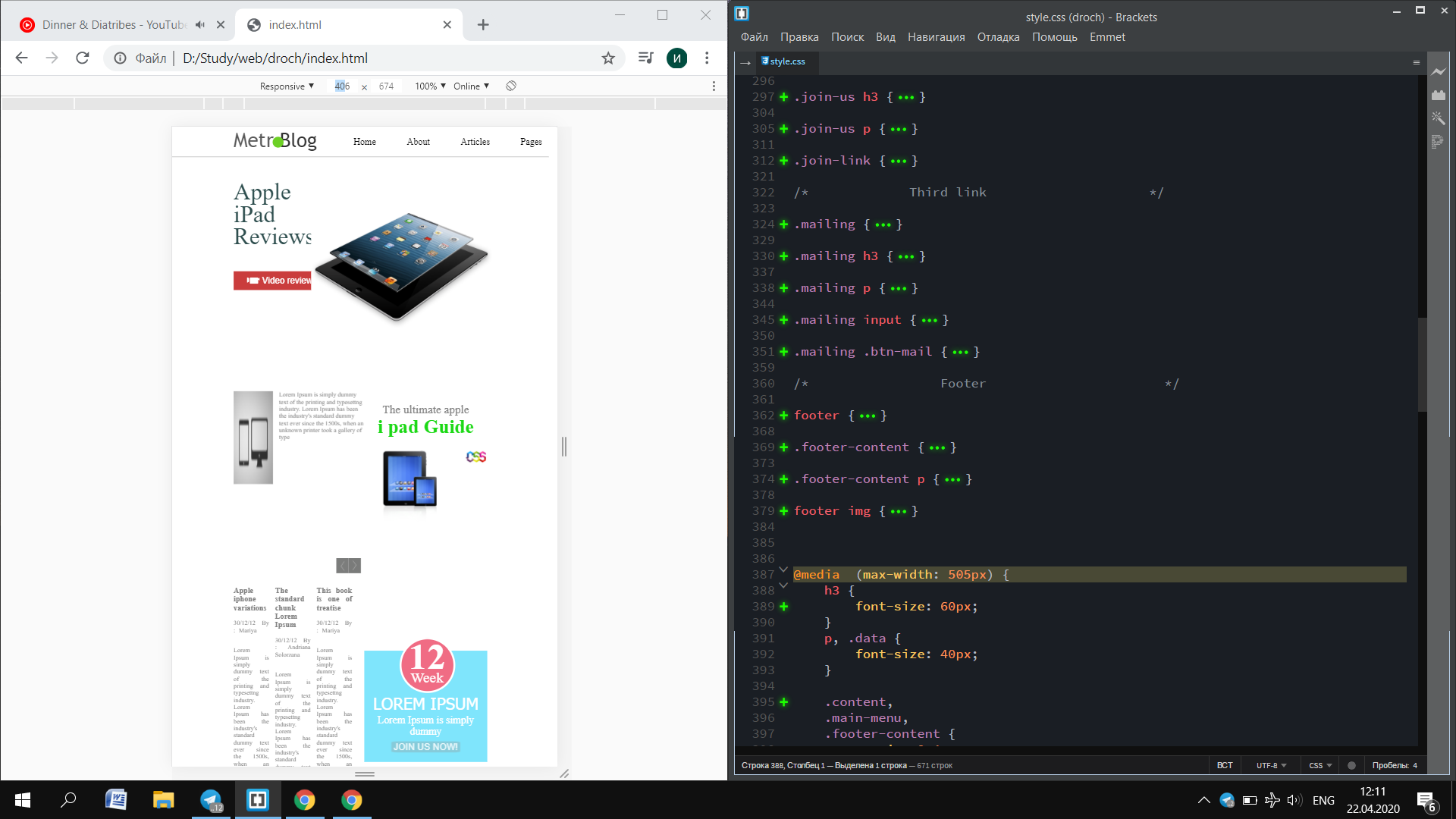Click Articles link in MetroBlog nav
The height and width of the screenshot is (819, 1456).
point(475,142)
